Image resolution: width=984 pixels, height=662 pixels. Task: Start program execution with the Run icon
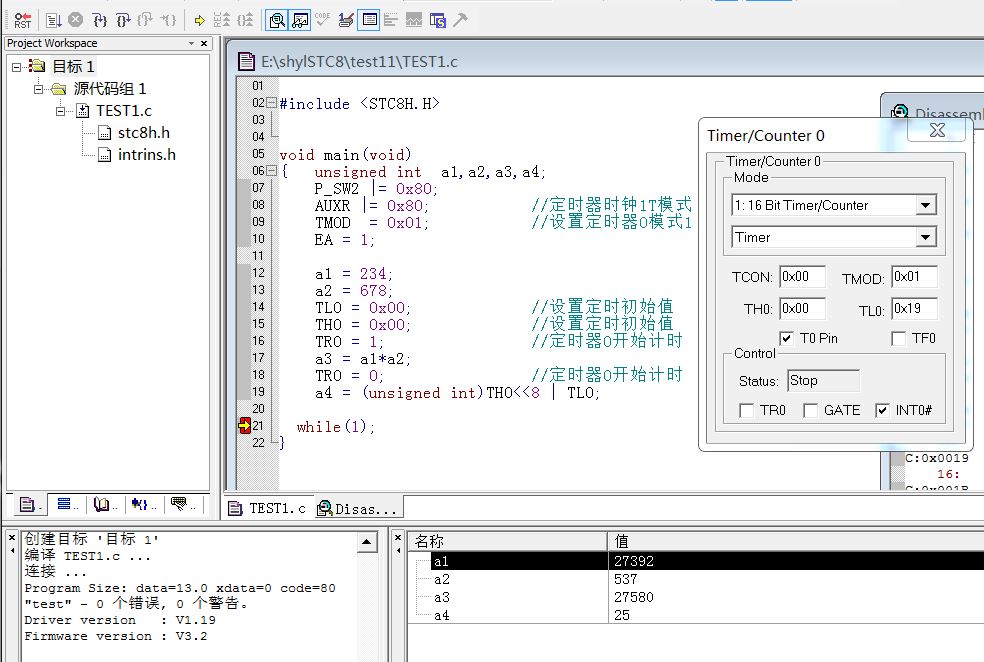click(x=53, y=20)
